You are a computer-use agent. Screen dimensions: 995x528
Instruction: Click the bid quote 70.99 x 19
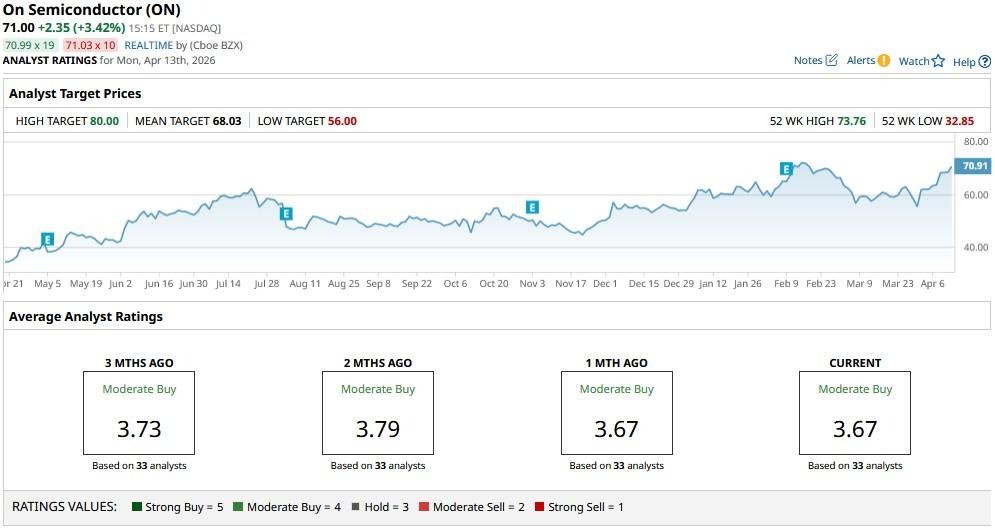point(30,45)
